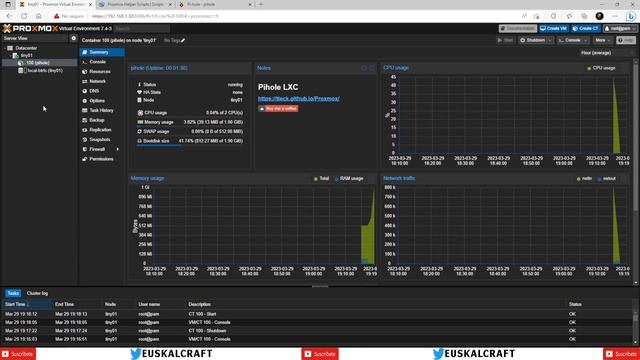Click the Create CT button
The width and height of the screenshot is (640, 360).
585,29
